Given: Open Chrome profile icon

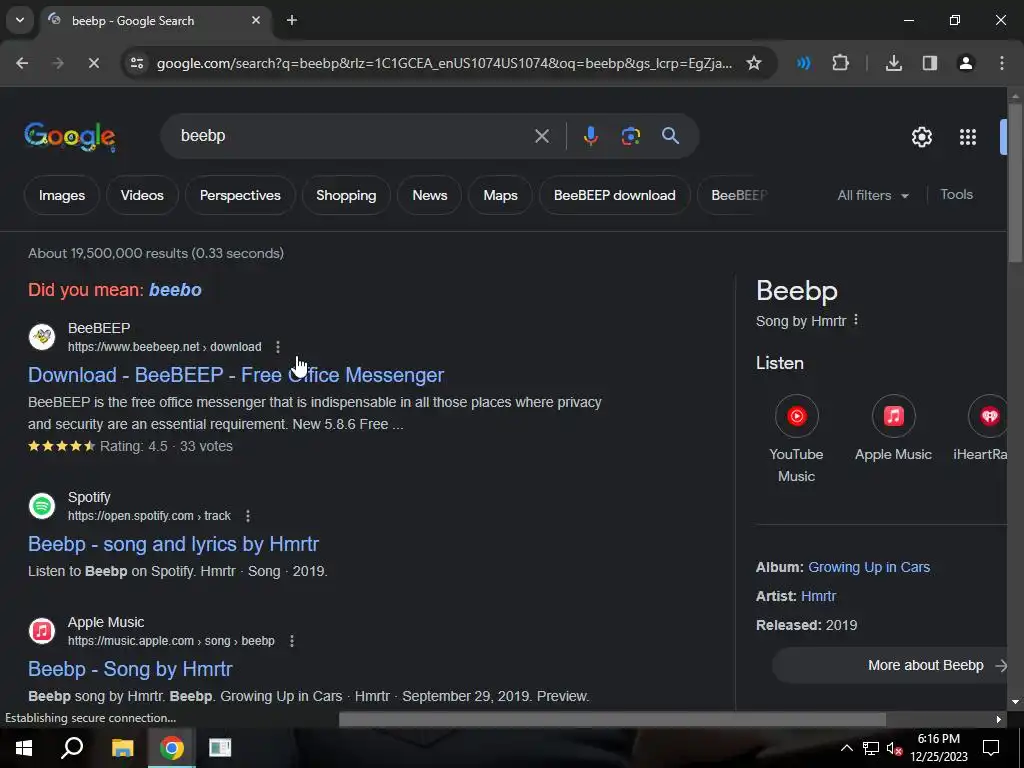Looking at the screenshot, I should click(965, 63).
